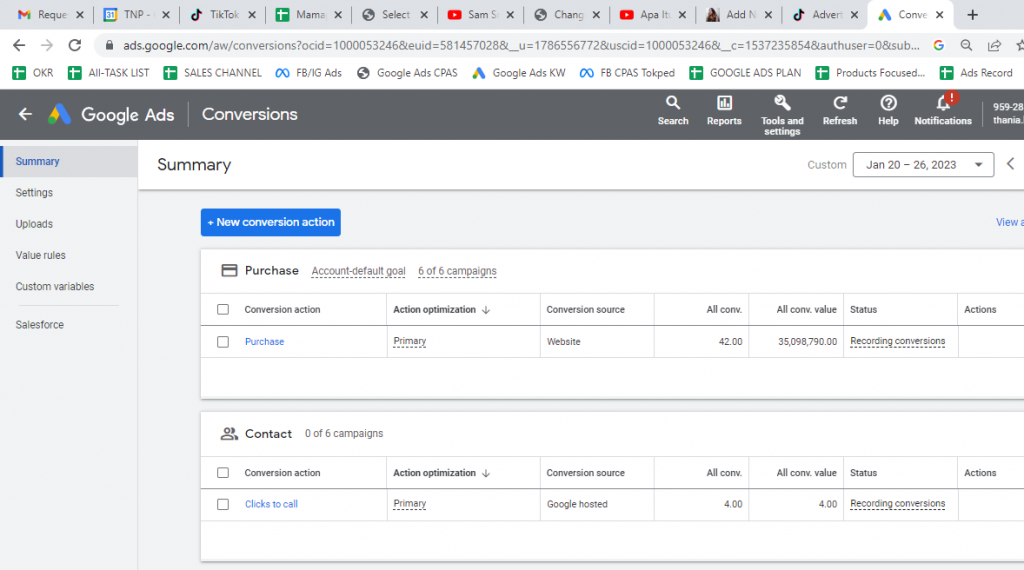Click the zoom magnifier icon in address bar
This screenshot has height=570, width=1024.
click(966, 45)
